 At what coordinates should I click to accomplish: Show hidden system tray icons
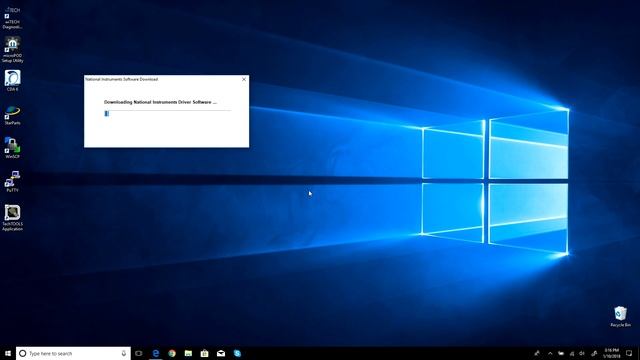tap(550, 353)
